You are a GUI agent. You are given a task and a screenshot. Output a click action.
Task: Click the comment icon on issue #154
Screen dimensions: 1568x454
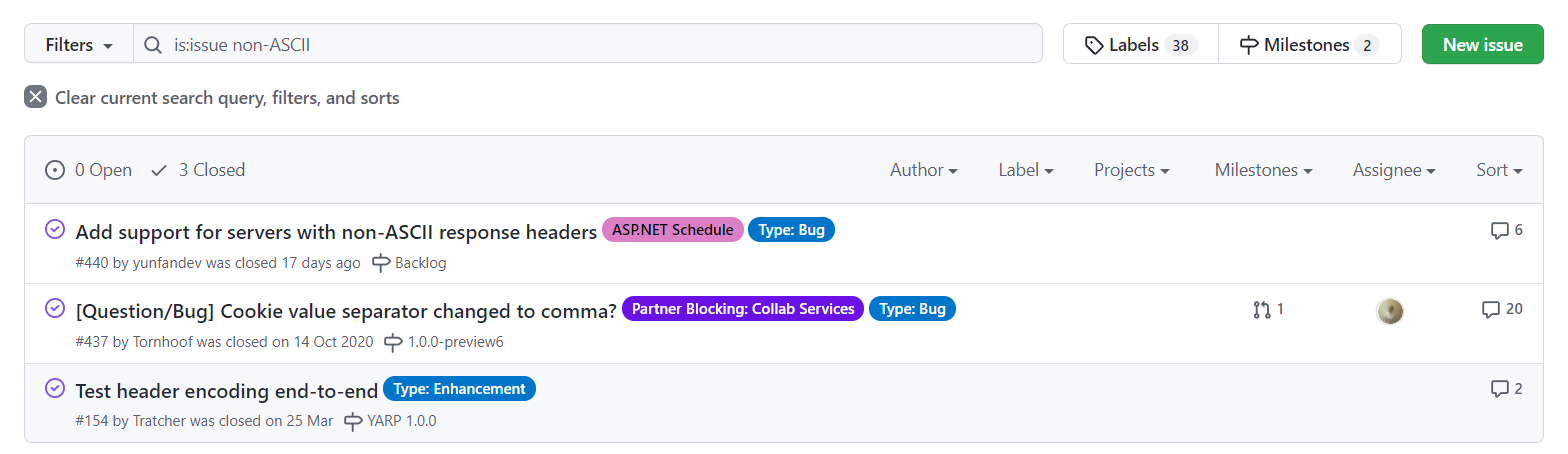pyautogui.click(x=1499, y=389)
